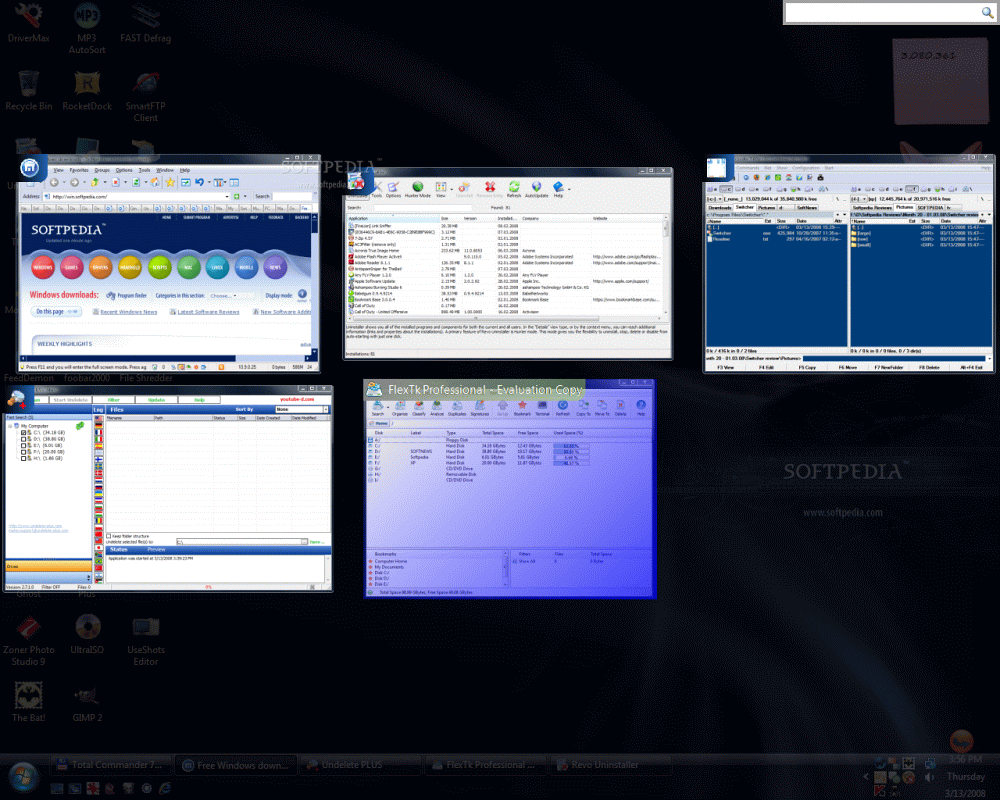Click Organize icon in FlexTk toolbar
Image resolution: width=1000 pixels, height=800 pixels.
tap(400, 408)
